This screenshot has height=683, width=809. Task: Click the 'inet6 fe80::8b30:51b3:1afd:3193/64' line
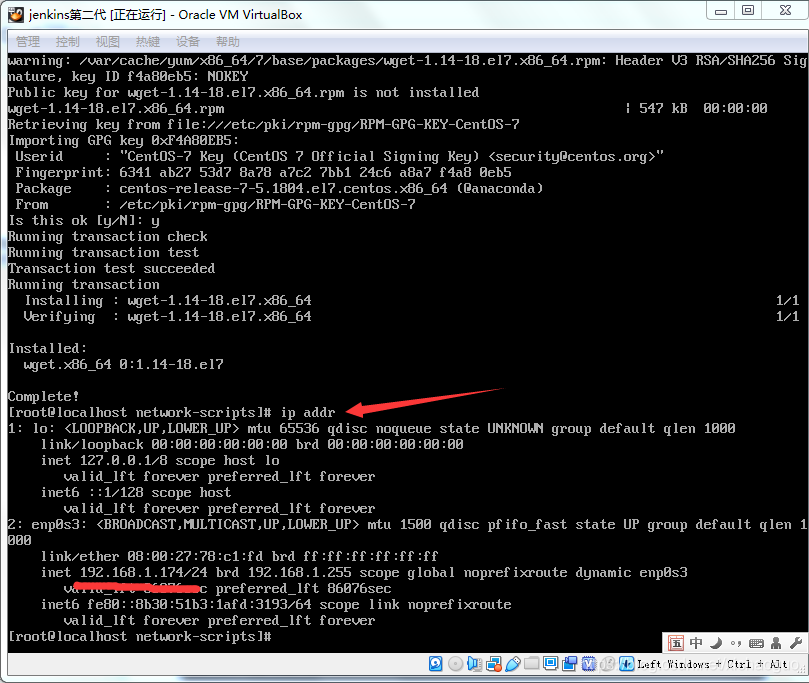277,605
